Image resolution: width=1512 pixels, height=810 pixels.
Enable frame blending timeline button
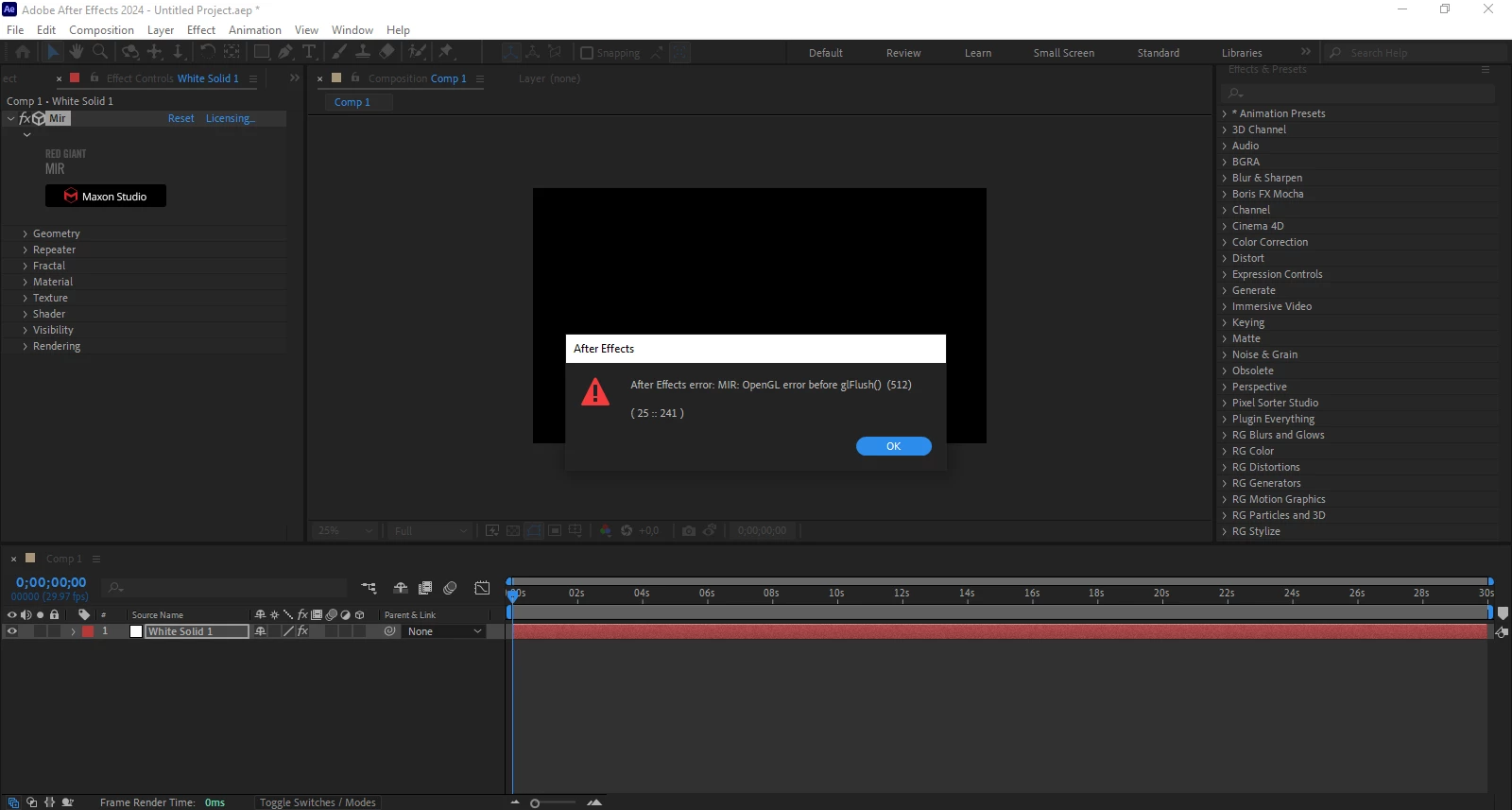tap(425, 588)
